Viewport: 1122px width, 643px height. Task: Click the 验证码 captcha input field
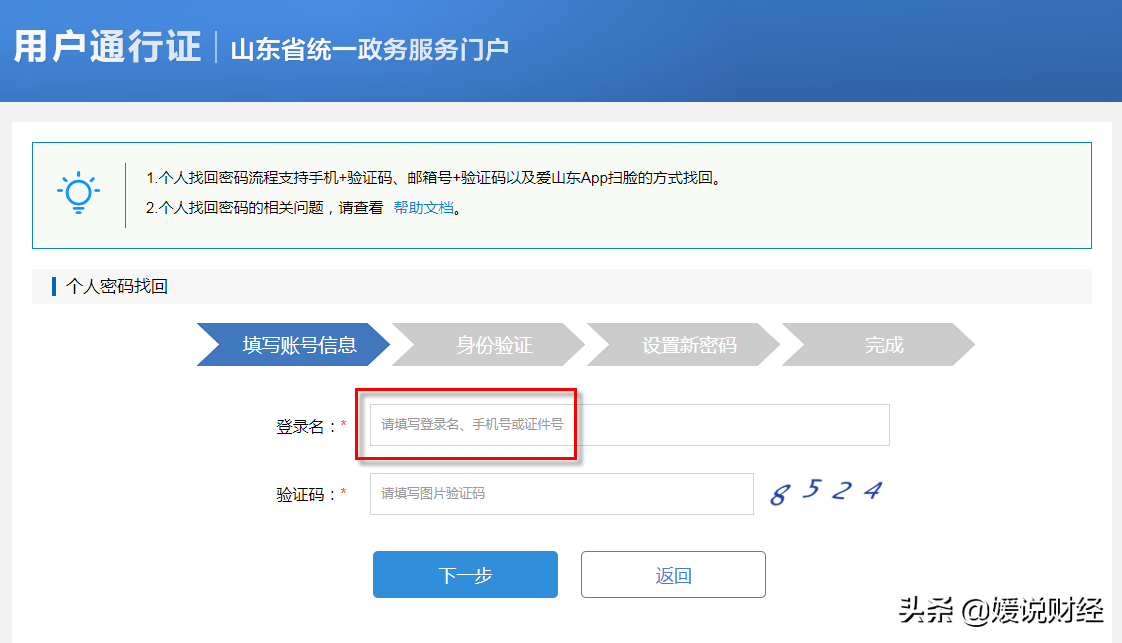coord(562,494)
